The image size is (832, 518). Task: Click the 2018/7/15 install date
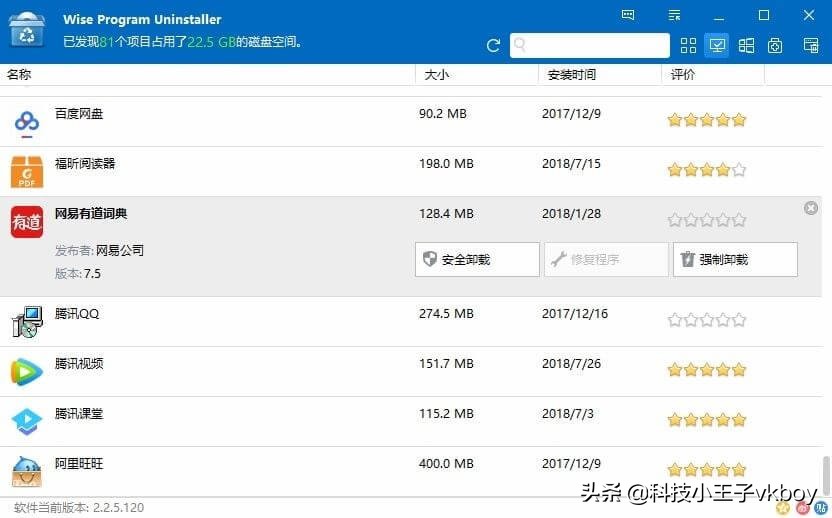(x=571, y=163)
